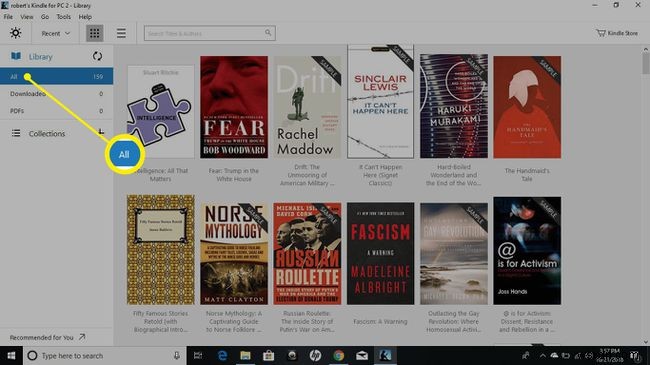Select the PDFs filter
Viewport: 650px width, 365px height.
pyautogui.click(x=56, y=111)
